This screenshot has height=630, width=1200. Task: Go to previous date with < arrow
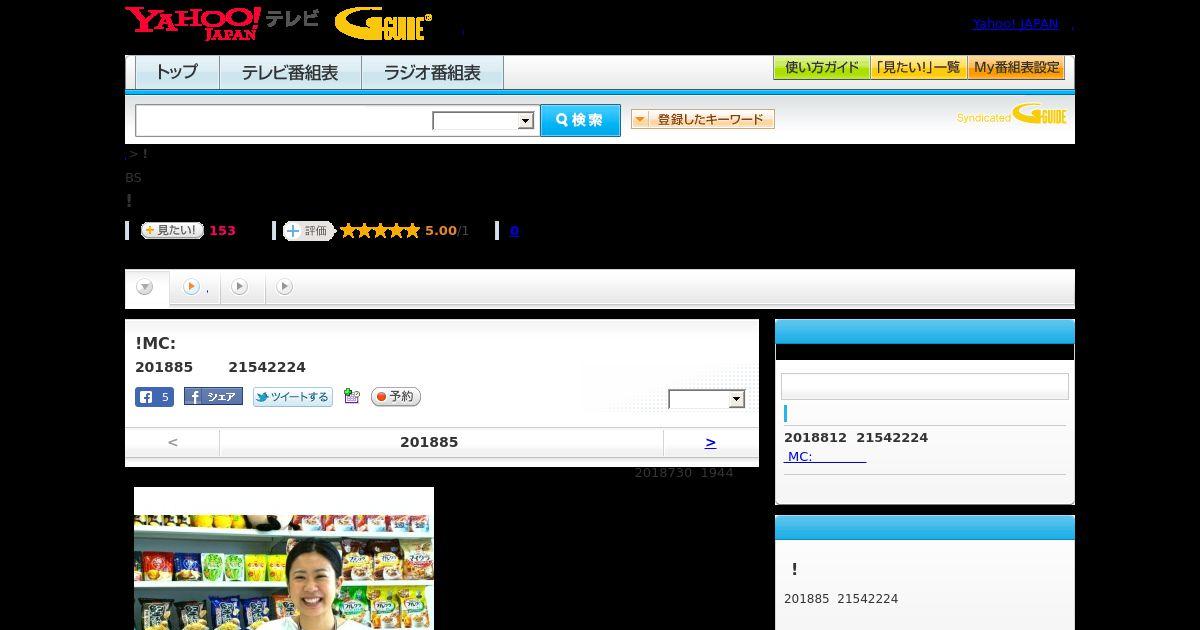172,442
